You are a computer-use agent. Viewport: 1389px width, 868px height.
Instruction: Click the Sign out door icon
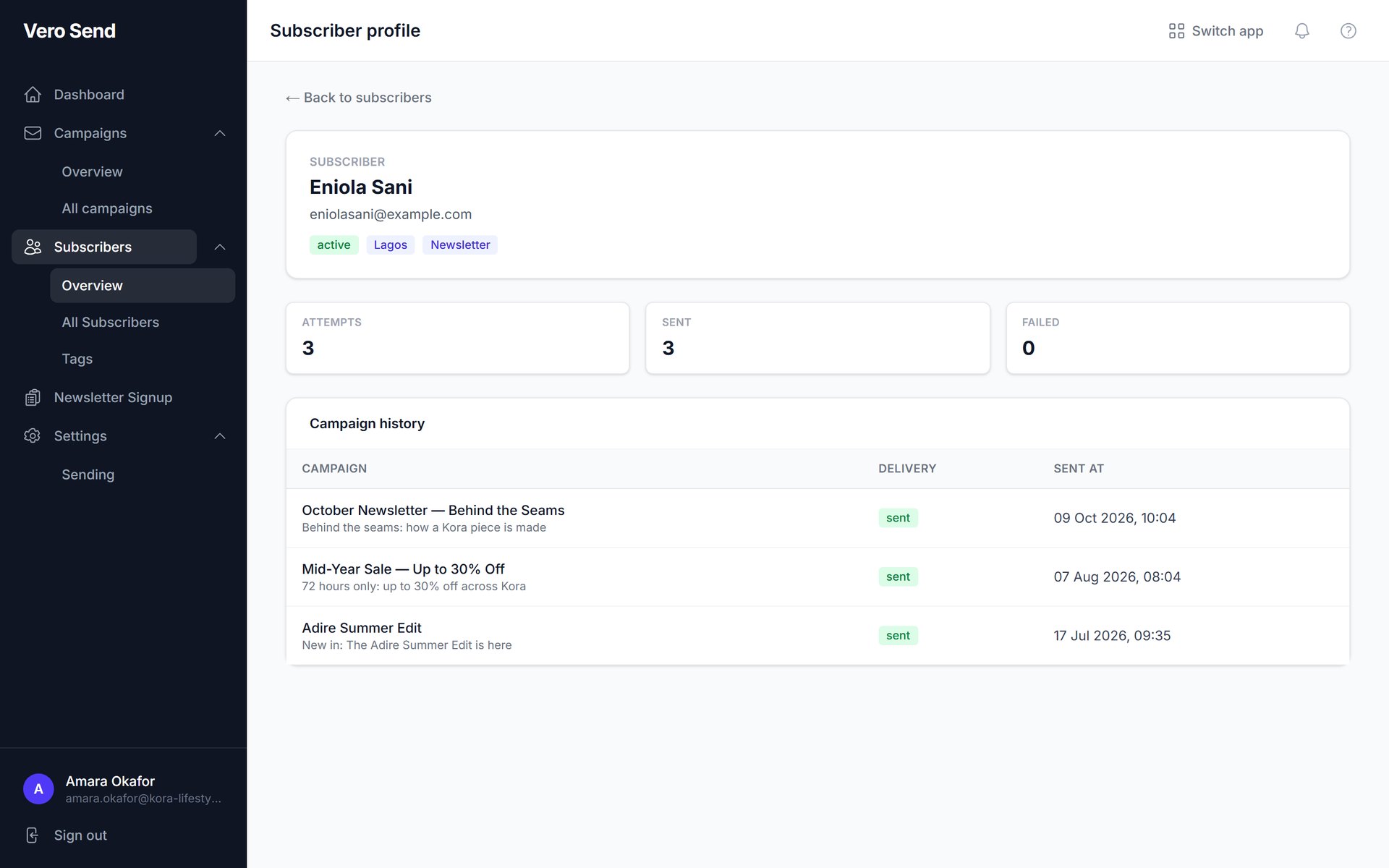click(x=33, y=835)
